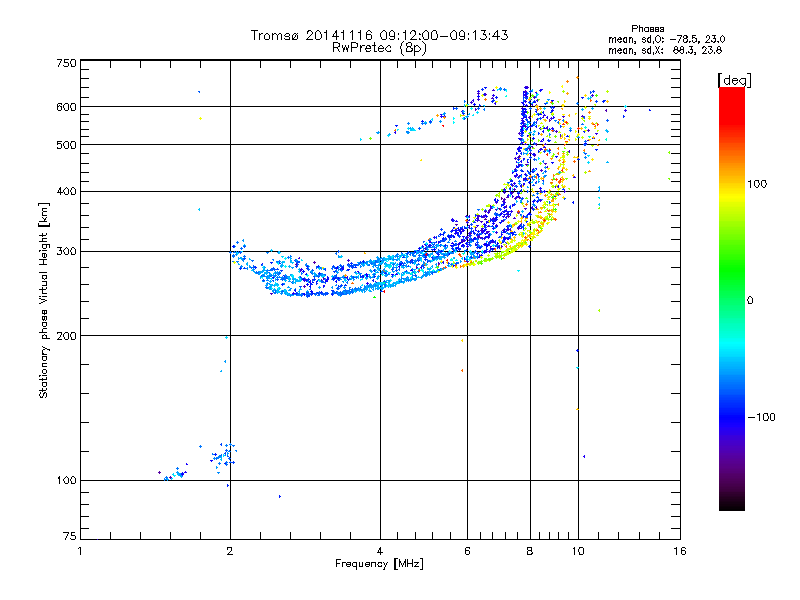Screen dimensions: 800x600
Task: Click the '400' y-axis tick label
Action: click(66, 192)
